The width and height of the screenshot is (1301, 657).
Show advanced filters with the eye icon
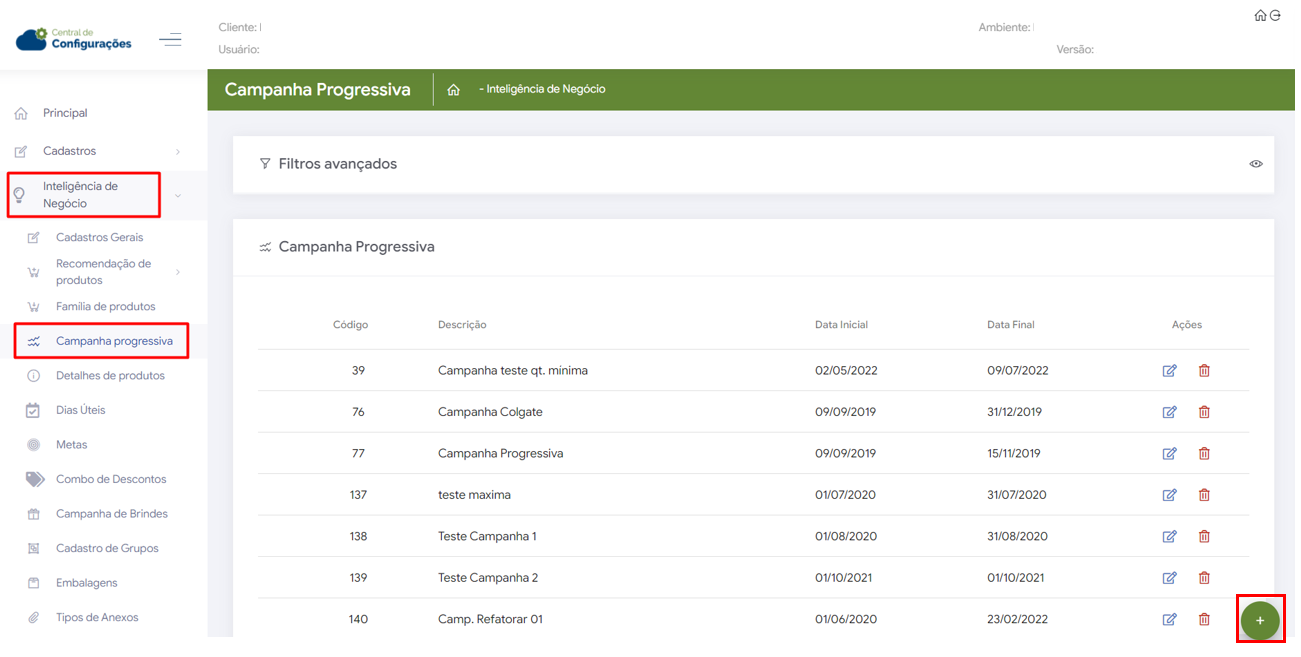[1256, 164]
